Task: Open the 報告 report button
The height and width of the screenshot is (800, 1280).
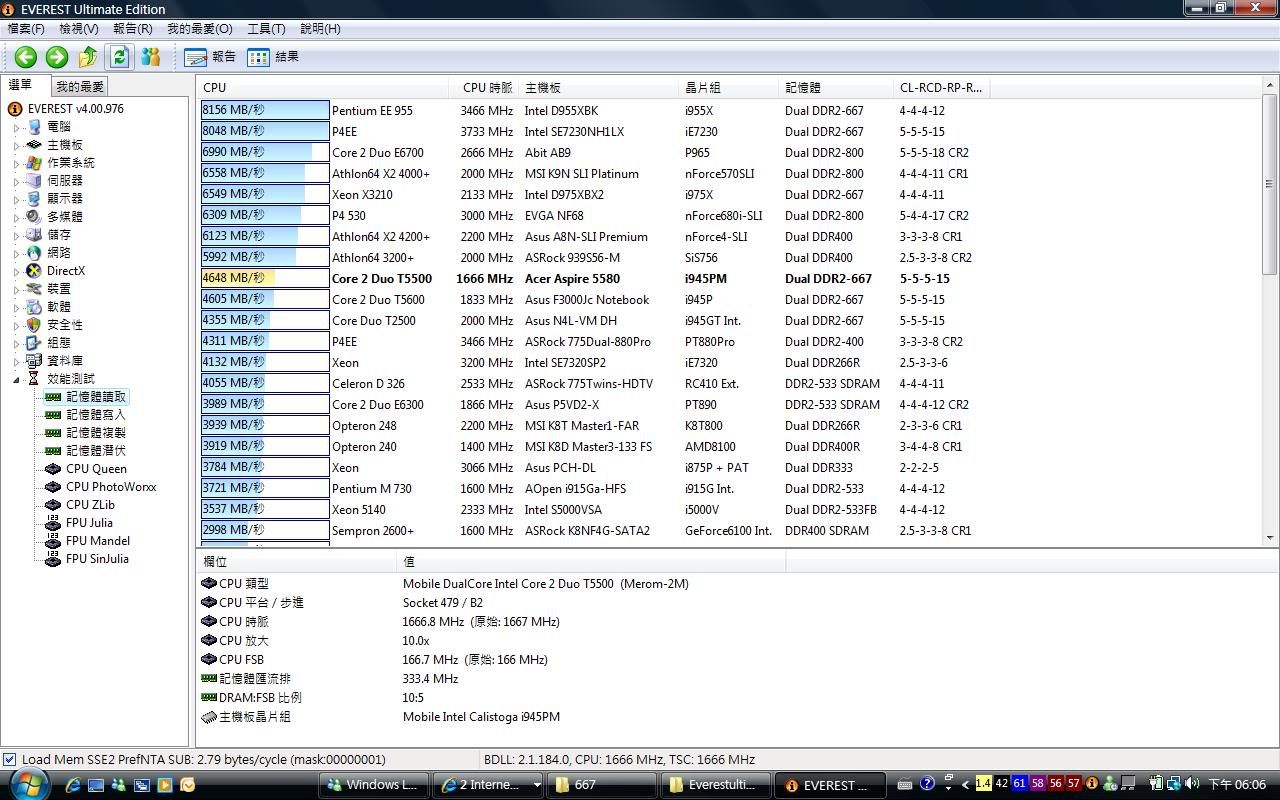Action: coord(211,57)
